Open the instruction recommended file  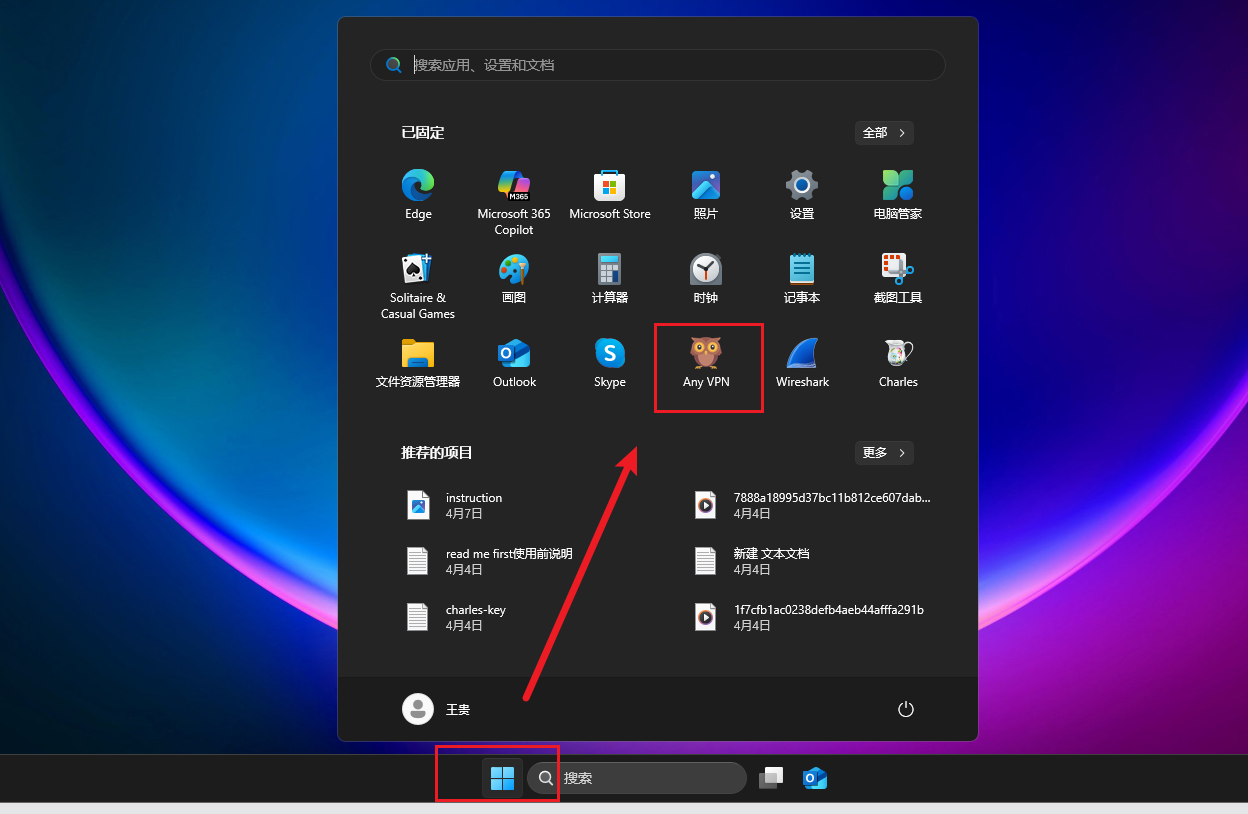coord(474,505)
